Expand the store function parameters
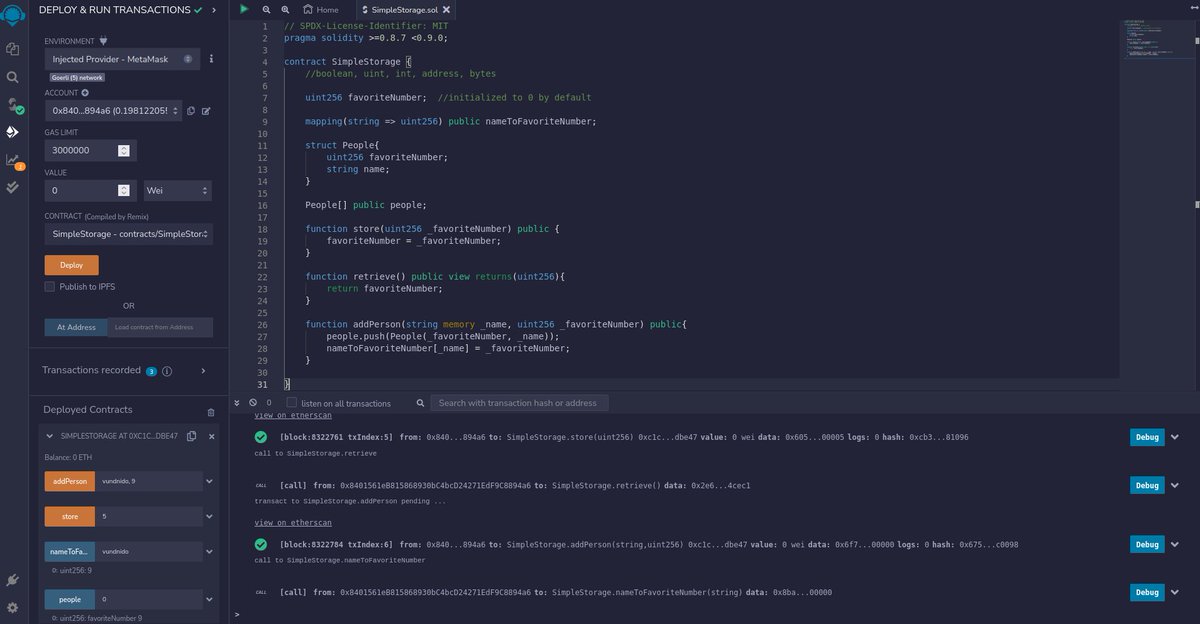Screen dimensions: 1200x624 coord(209,517)
